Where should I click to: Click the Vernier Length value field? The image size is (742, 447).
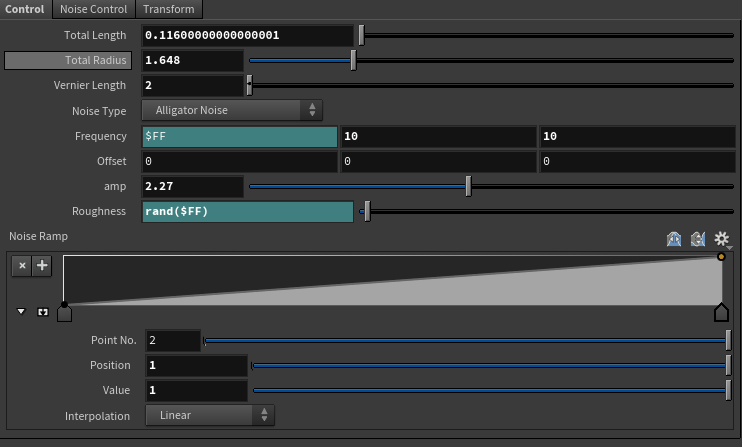click(193, 86)
